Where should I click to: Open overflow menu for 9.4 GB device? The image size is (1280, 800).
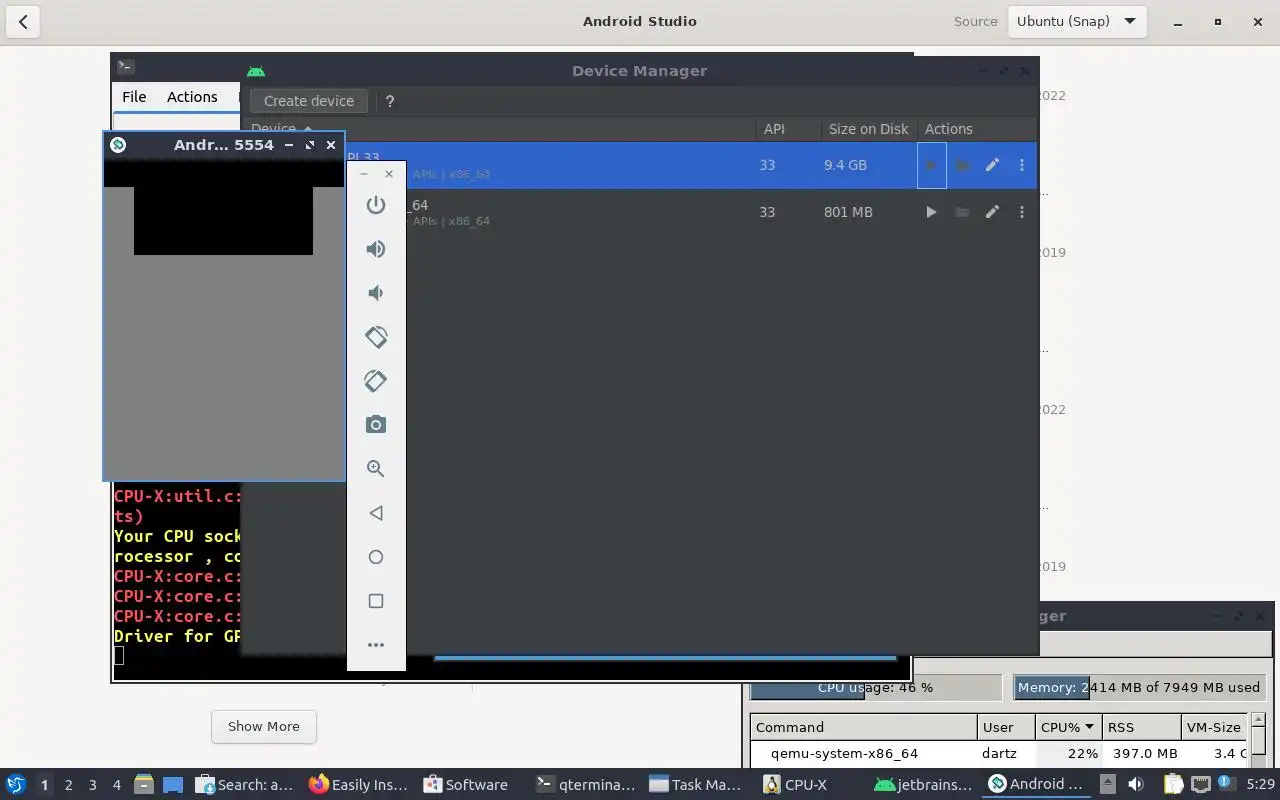(x=1022, y=165)
